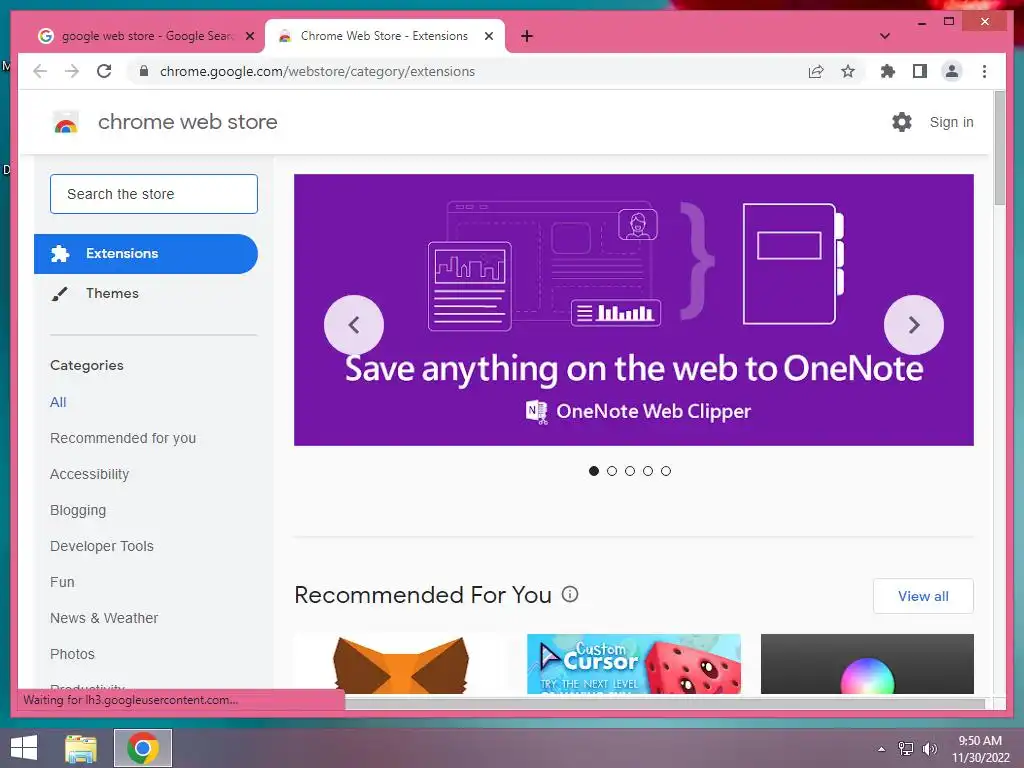
Task: Open Recommended for you category
Action: (x=123, y=438)
